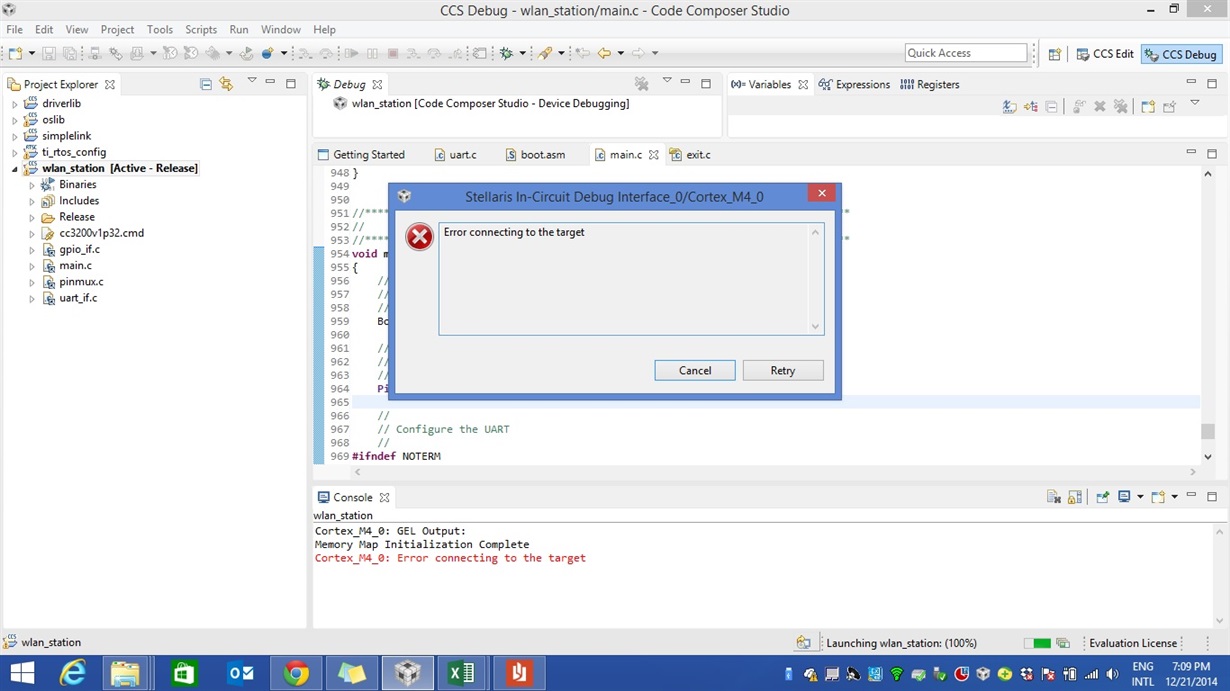Click the Cancel button in dialog
The width and height of the screenshot is (1230, 691).
pyautogui.click(x=695, y=370)
